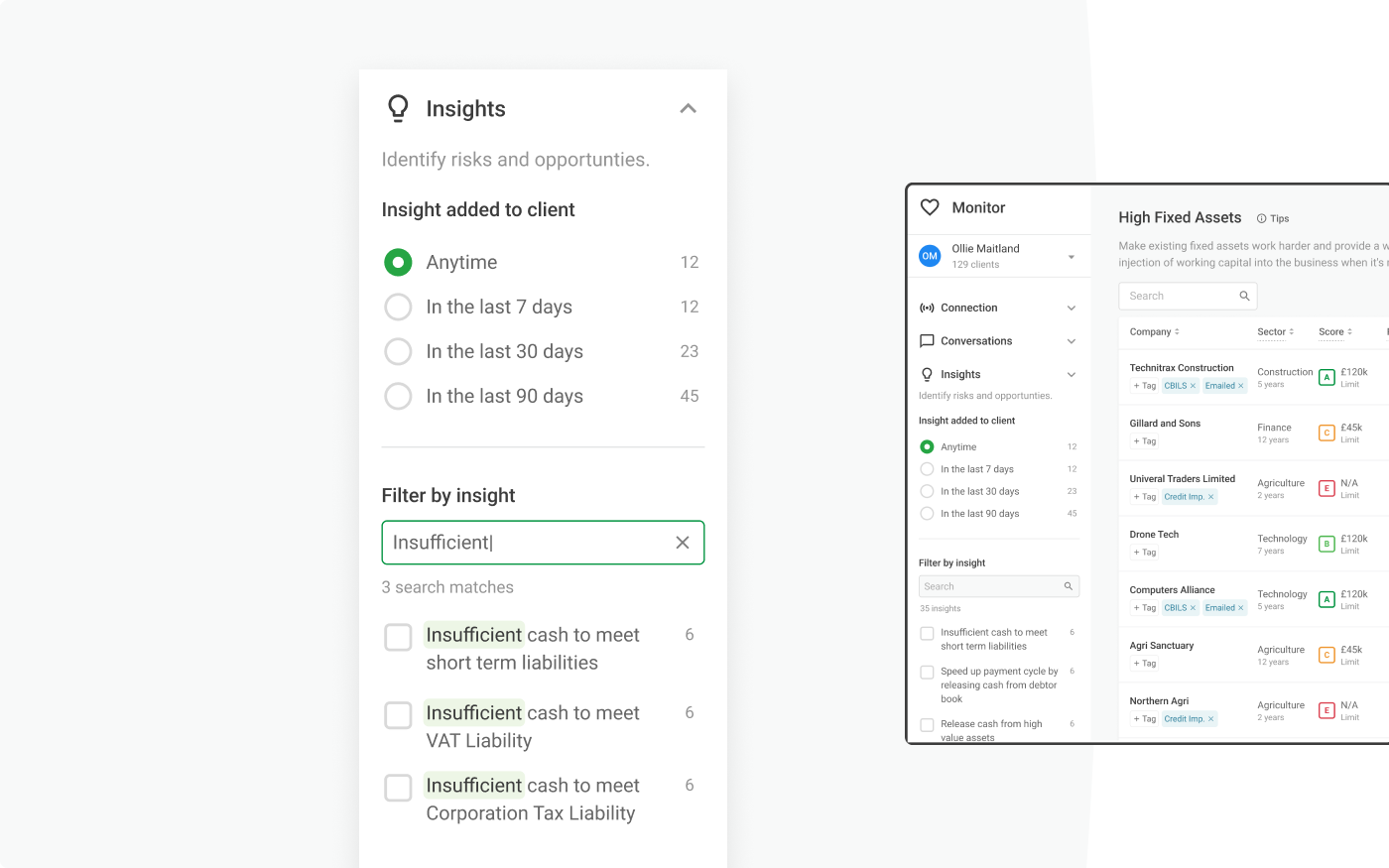Click the B score badge for Drone Tech
1389x868 pixels.
1326,544
